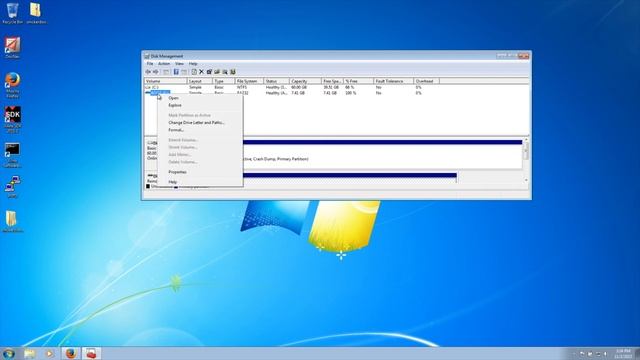Click the NTFS file system cell
640x360 pixels.
tap(242, 87)
